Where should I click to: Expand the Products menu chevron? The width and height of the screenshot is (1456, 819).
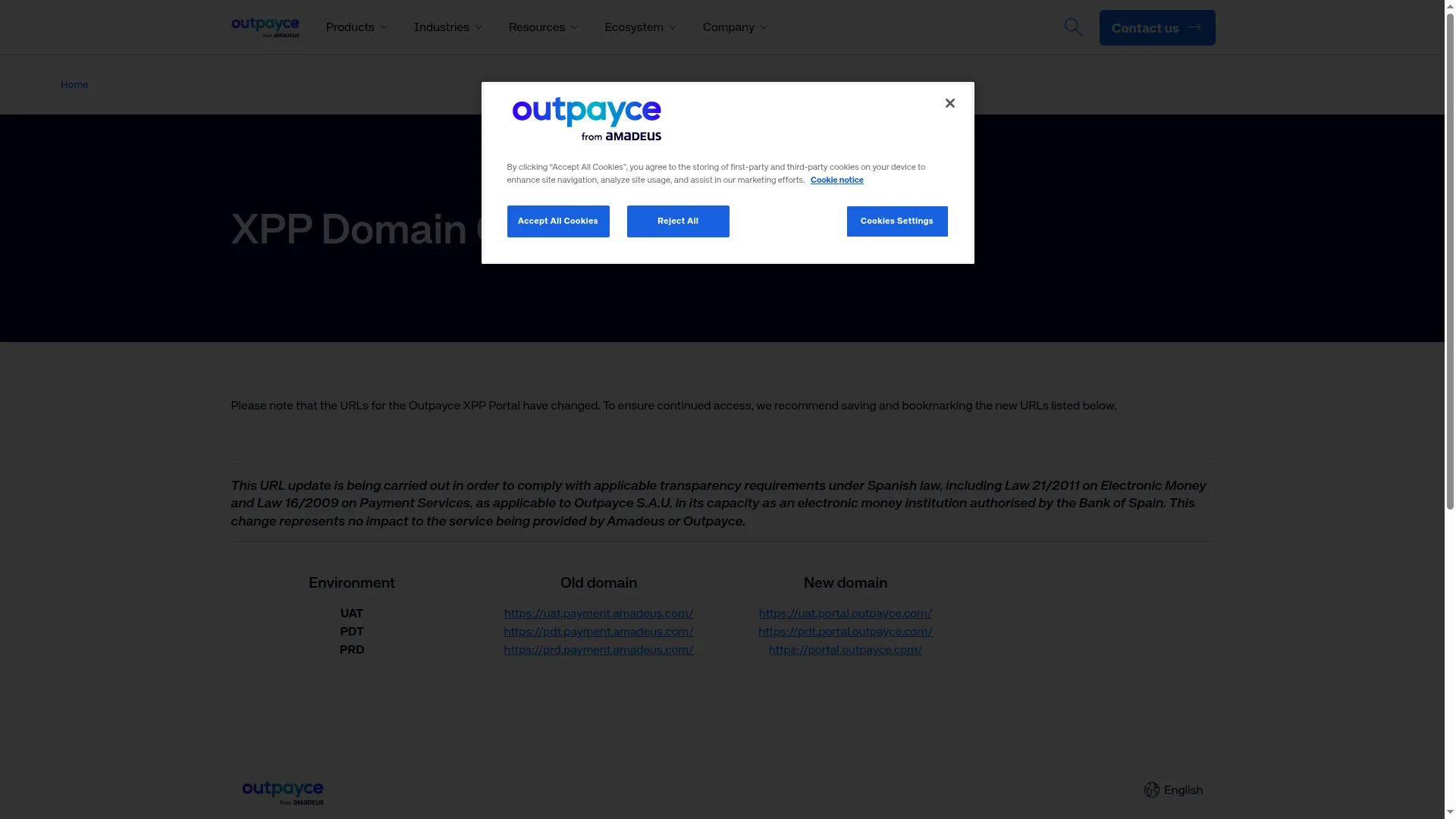[384, 27]
